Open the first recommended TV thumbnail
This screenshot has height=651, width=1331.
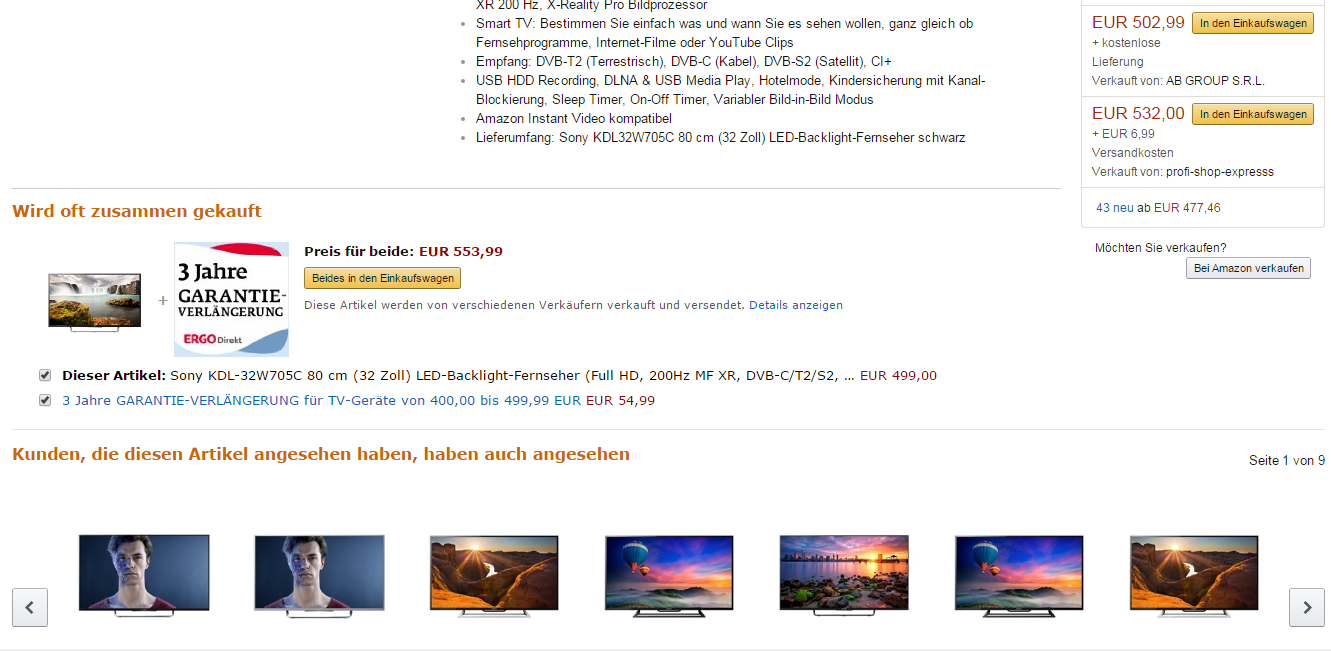click(143, 573)
